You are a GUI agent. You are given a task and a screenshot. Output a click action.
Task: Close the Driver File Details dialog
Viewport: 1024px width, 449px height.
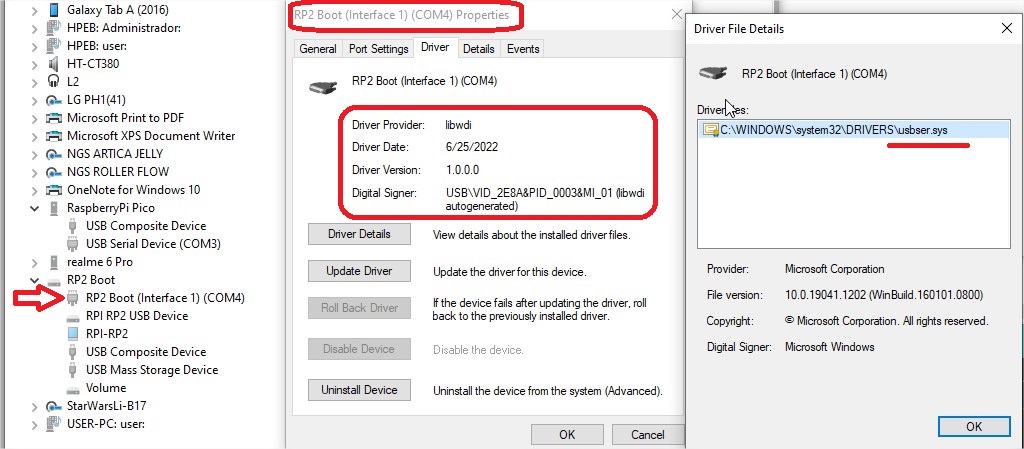point(1006,28)
